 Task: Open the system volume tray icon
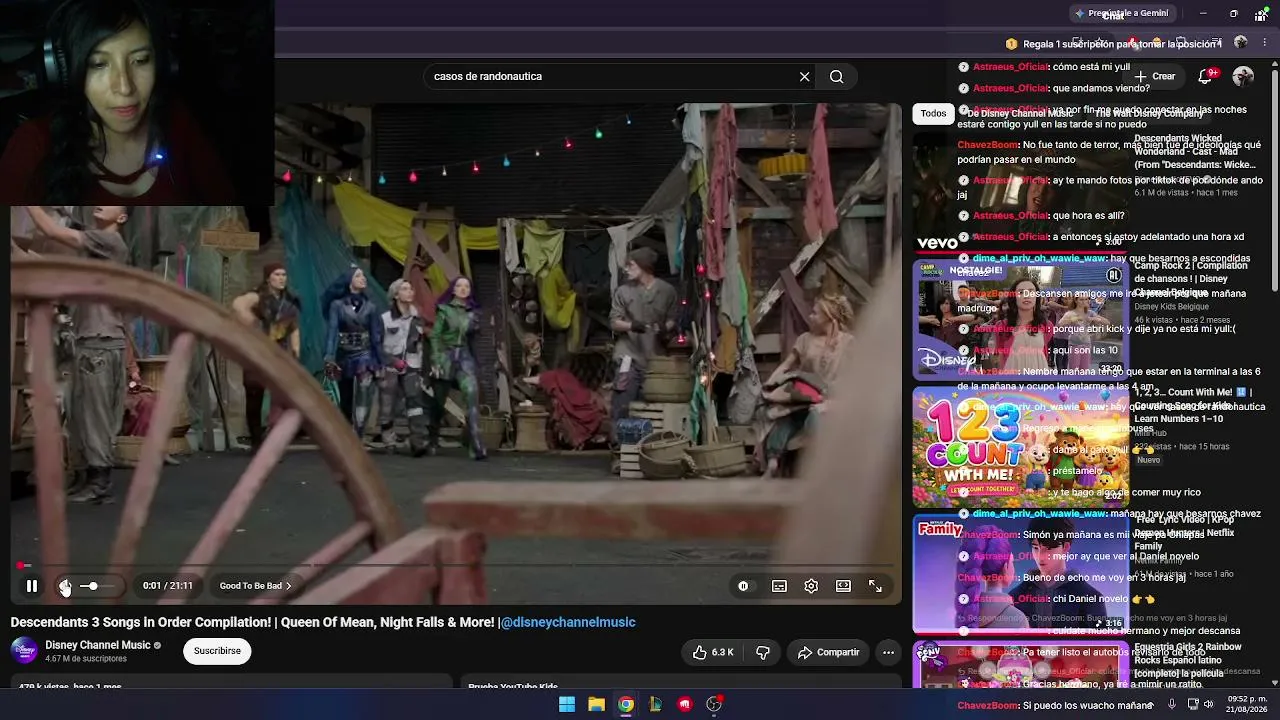pyautogui.click(x=1209, y=704)
